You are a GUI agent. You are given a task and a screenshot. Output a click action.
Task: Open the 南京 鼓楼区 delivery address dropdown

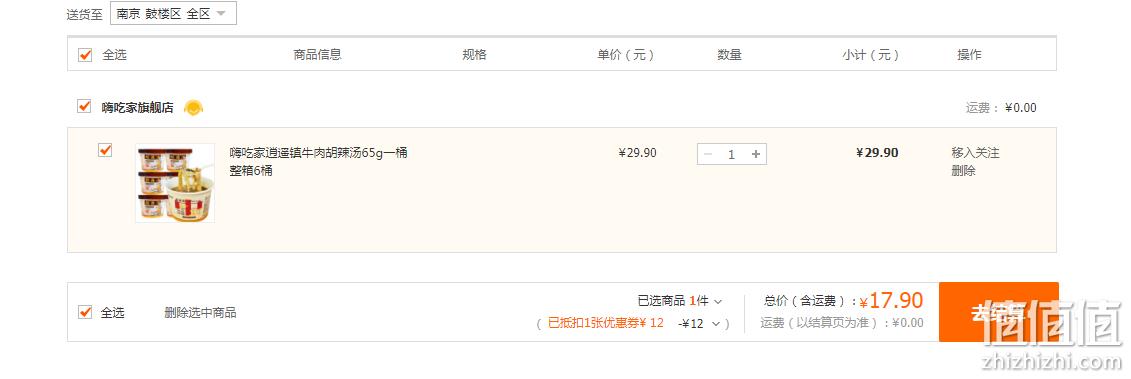(173, 14)
